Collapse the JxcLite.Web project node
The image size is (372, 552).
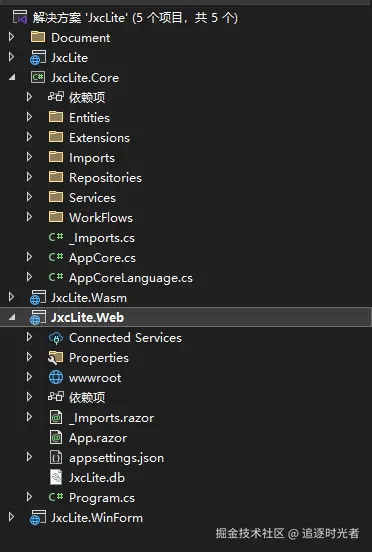click(12, 318)
